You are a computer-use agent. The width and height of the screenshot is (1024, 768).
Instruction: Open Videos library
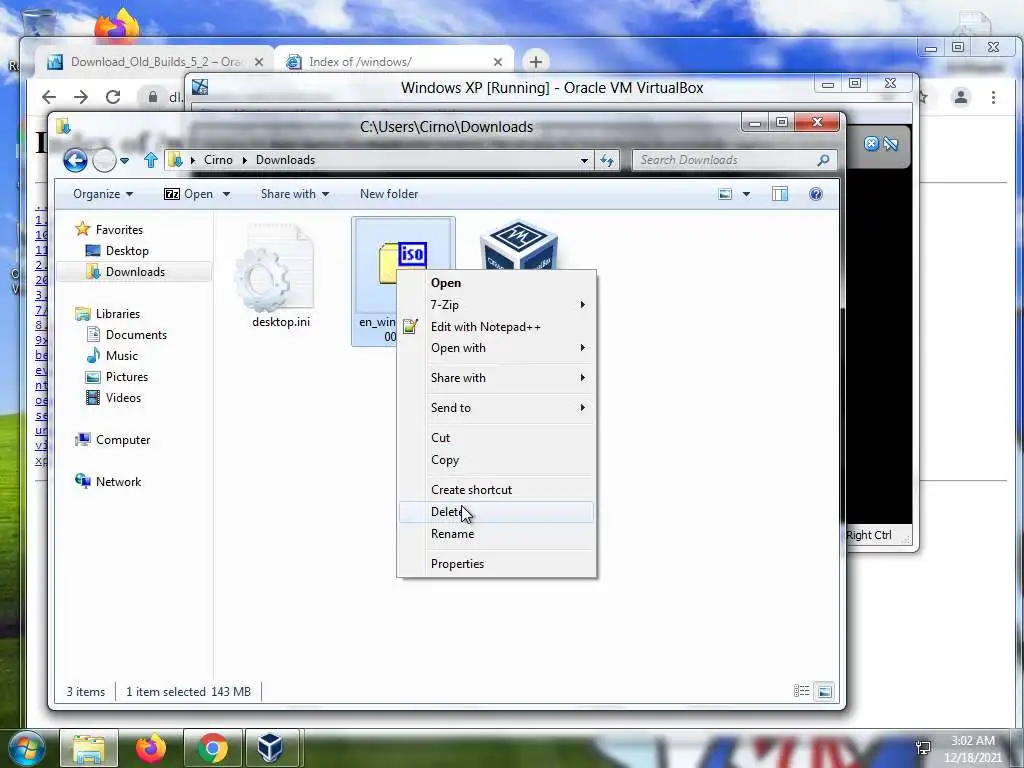[114, 398]
